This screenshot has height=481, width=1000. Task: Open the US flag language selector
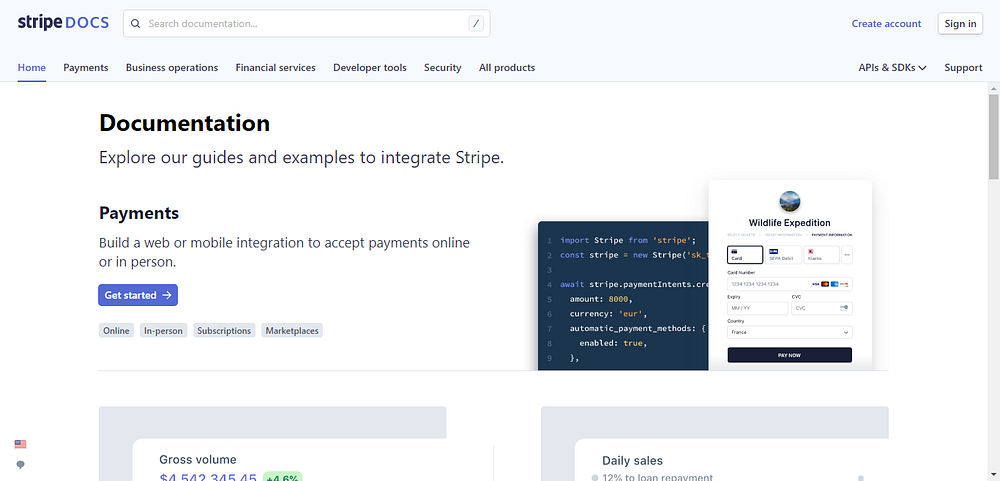[x=20, y=444]
